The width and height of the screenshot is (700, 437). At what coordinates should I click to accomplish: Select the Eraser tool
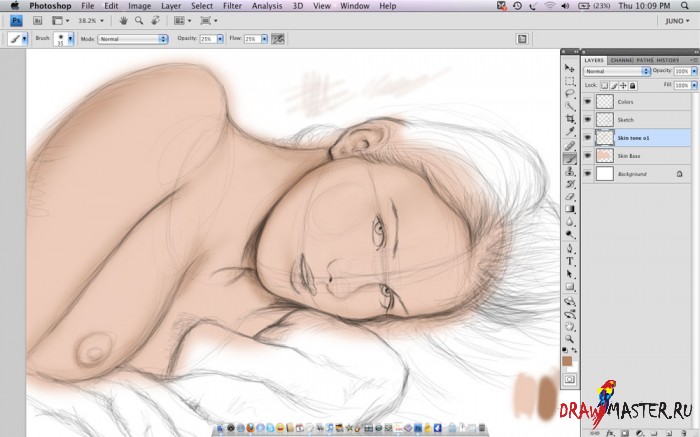[570, 196]
